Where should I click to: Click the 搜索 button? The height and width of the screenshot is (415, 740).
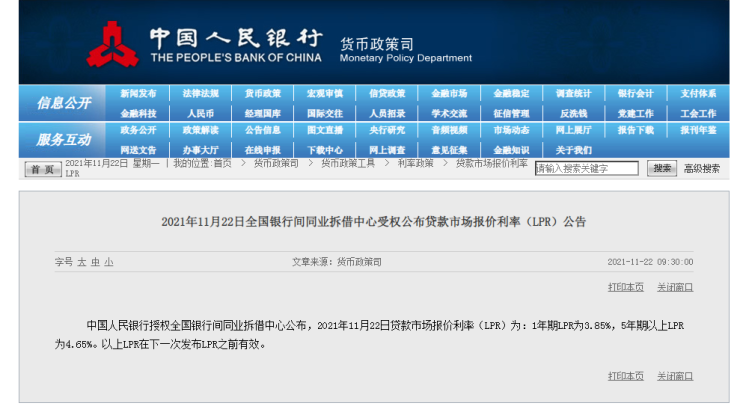coord(662,169)
